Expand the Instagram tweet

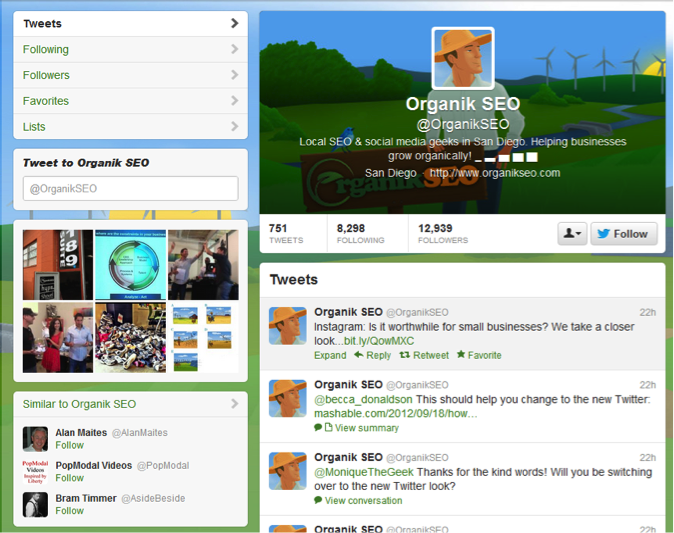330,355
